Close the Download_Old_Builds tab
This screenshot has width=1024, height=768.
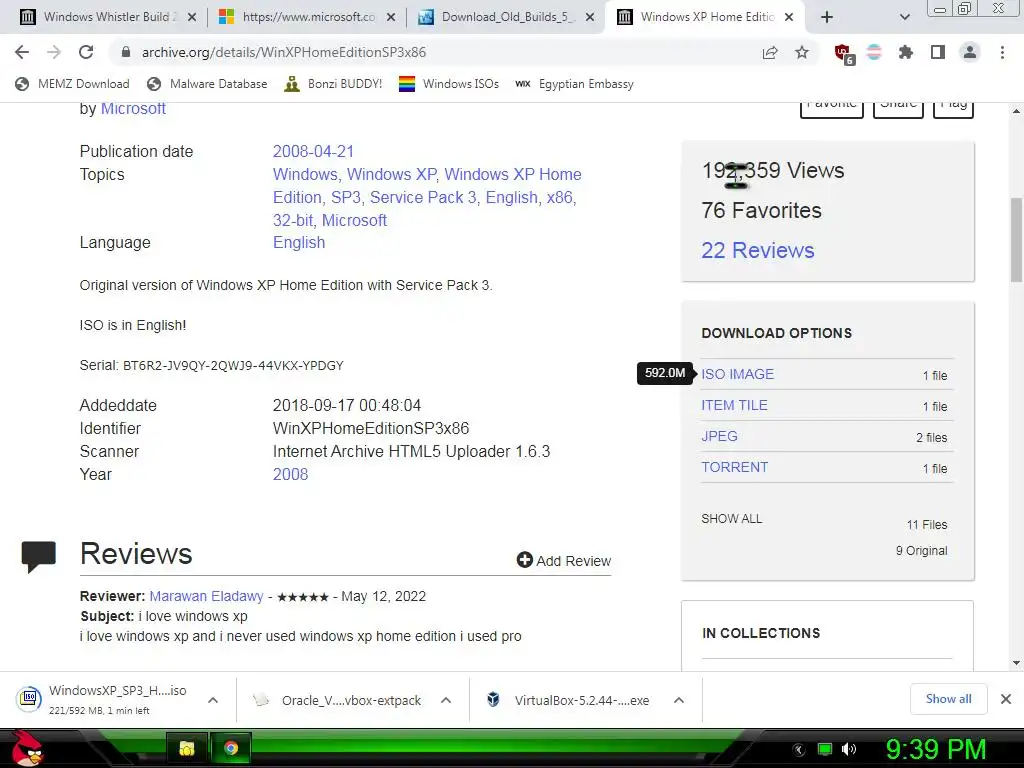pyautogui.click(x=590, y=18)
